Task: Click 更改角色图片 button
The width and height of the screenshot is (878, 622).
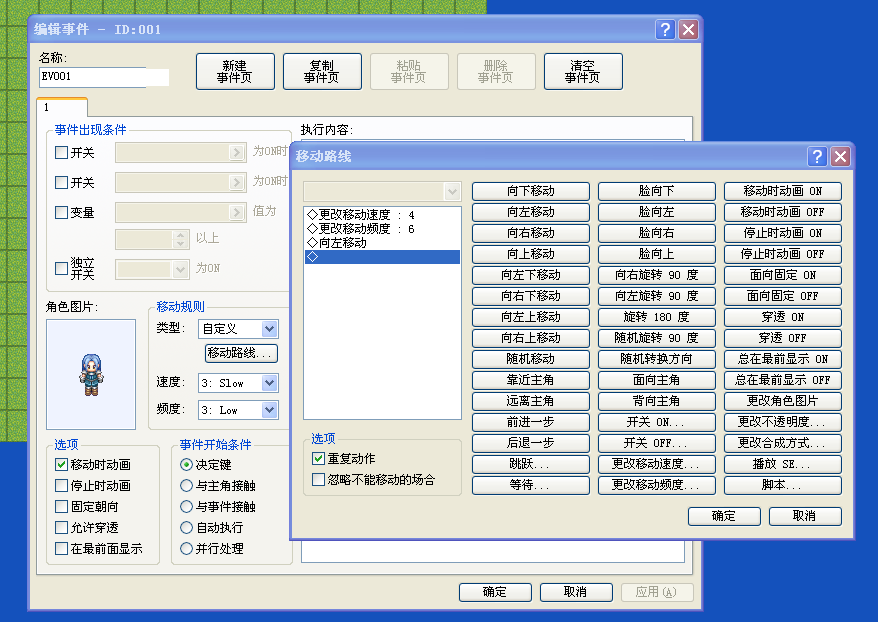Action: pos(783,401)
